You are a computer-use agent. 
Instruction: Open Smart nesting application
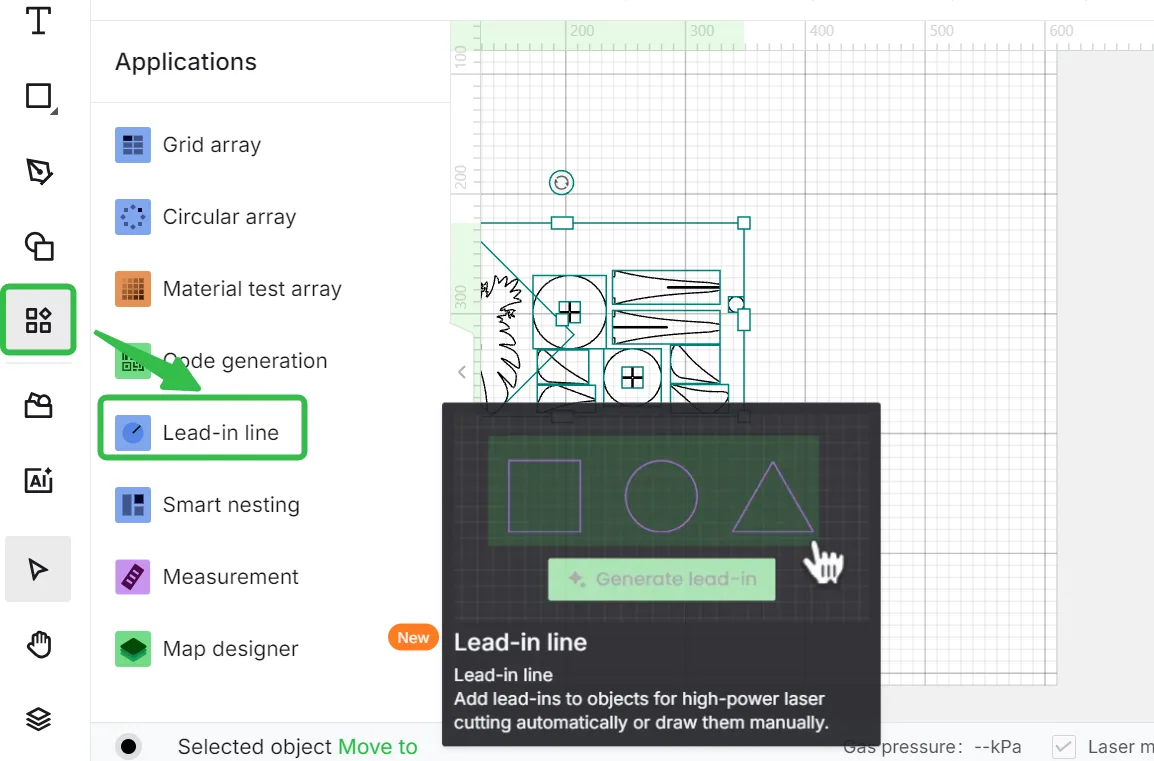coord(208,505)
